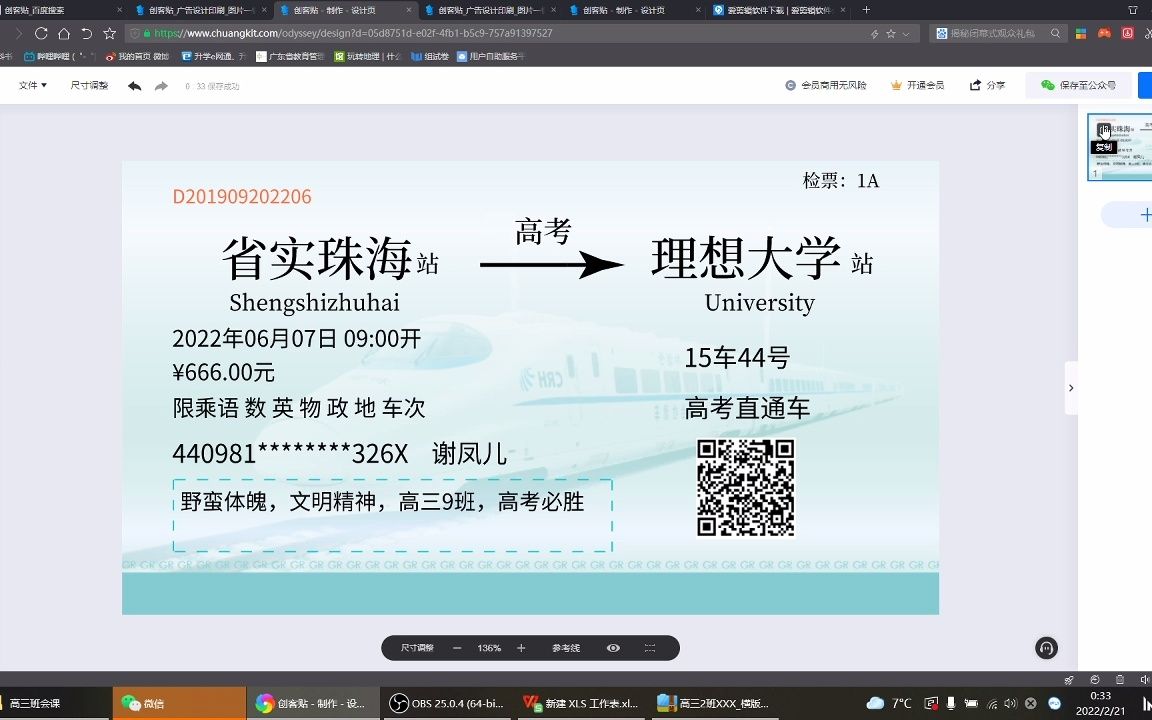Click the 会员商用无风险 badge icon

tap(790, 85)
